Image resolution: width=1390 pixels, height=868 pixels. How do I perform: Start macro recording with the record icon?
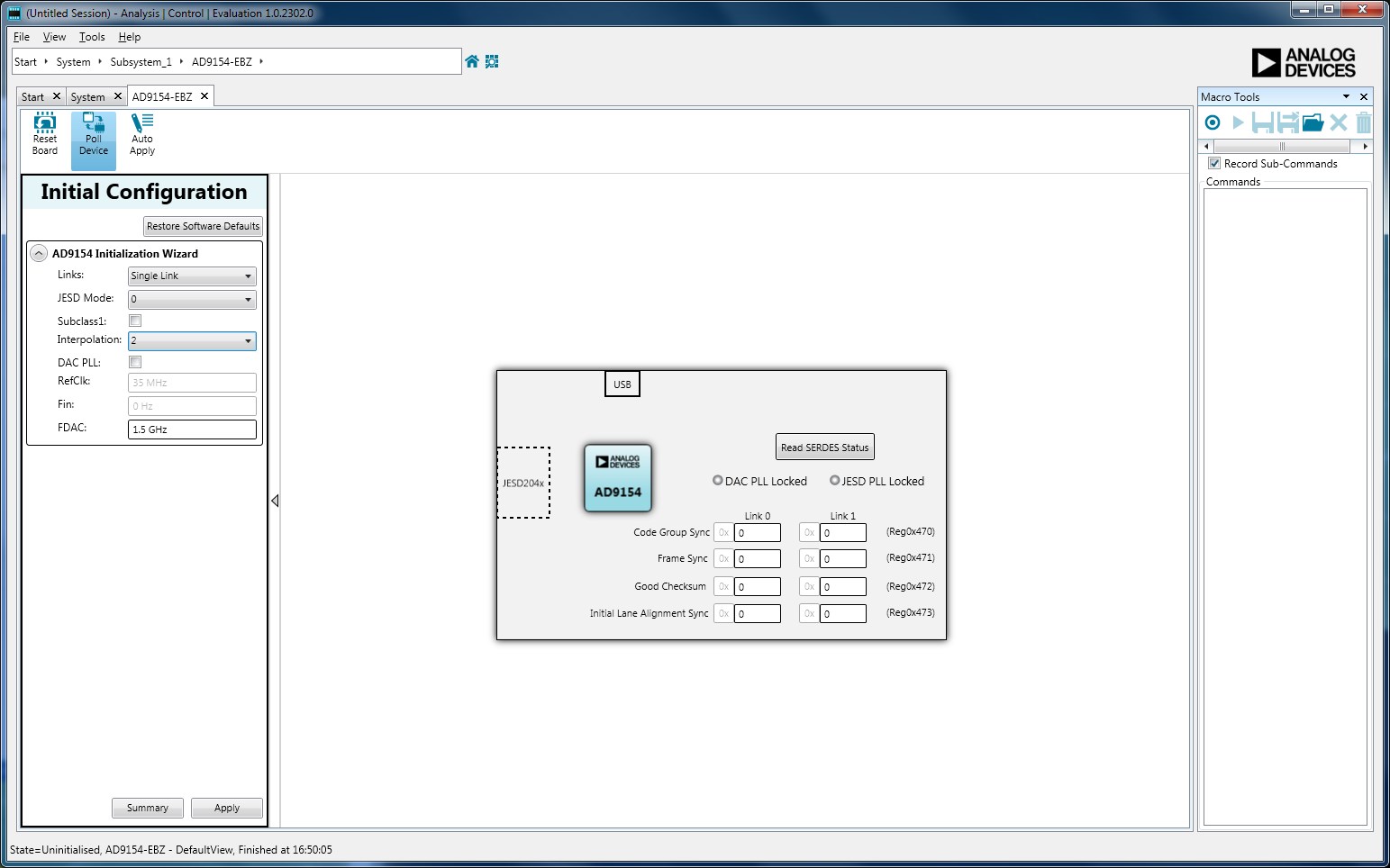(x=1213, y=122)
